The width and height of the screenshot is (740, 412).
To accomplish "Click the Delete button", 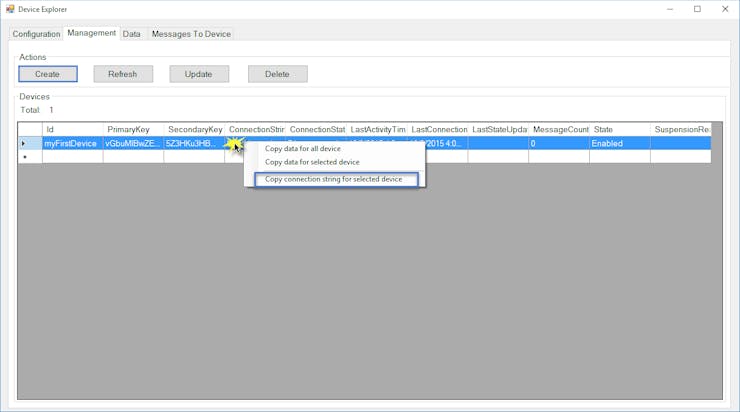I will [x=278, y=74].
